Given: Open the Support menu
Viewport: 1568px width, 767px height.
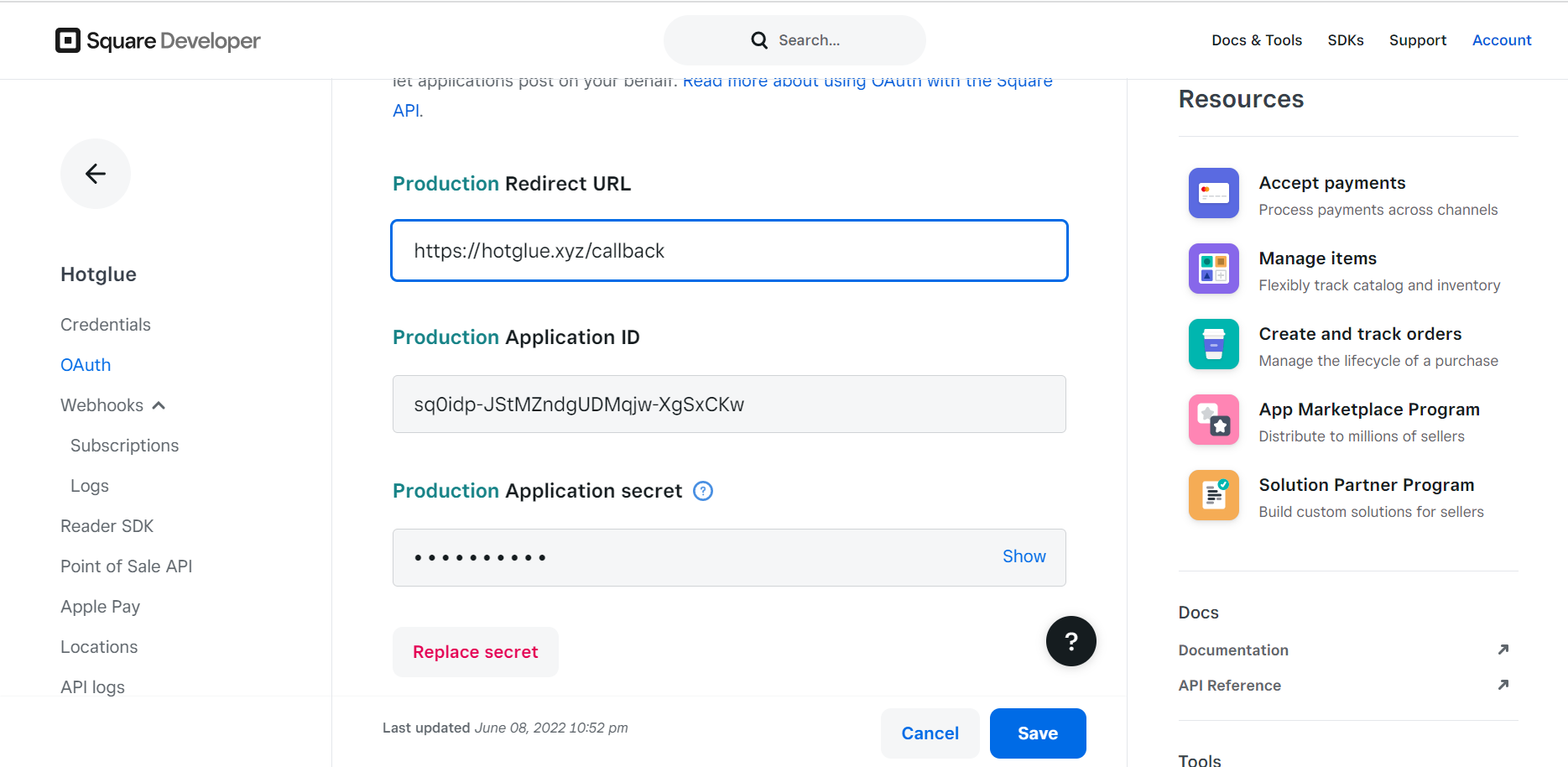Looking at the screenshot, I should (x=1418, y=40).
